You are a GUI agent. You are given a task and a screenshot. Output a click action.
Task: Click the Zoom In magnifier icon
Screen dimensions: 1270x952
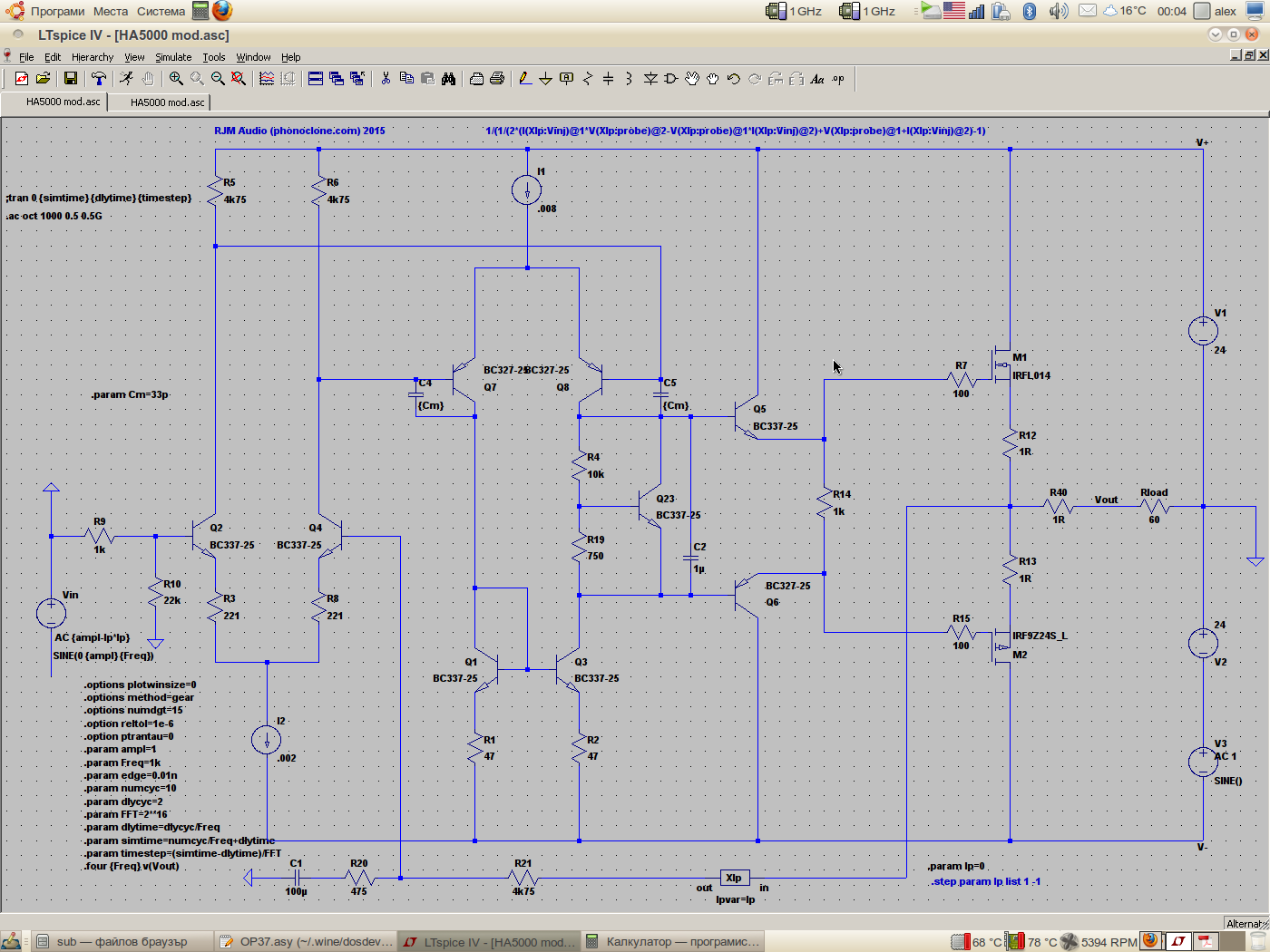(176, 79)
